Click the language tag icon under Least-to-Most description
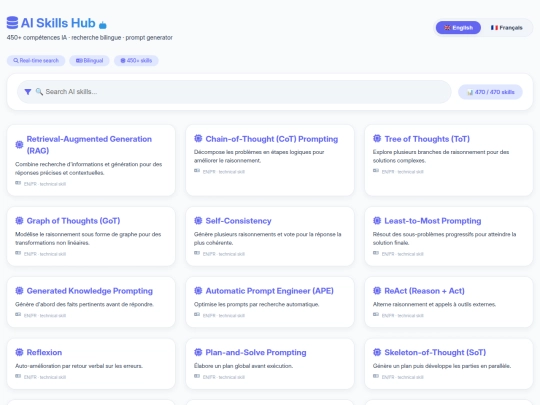The image size is (540, 405). (x=376, y=253)
